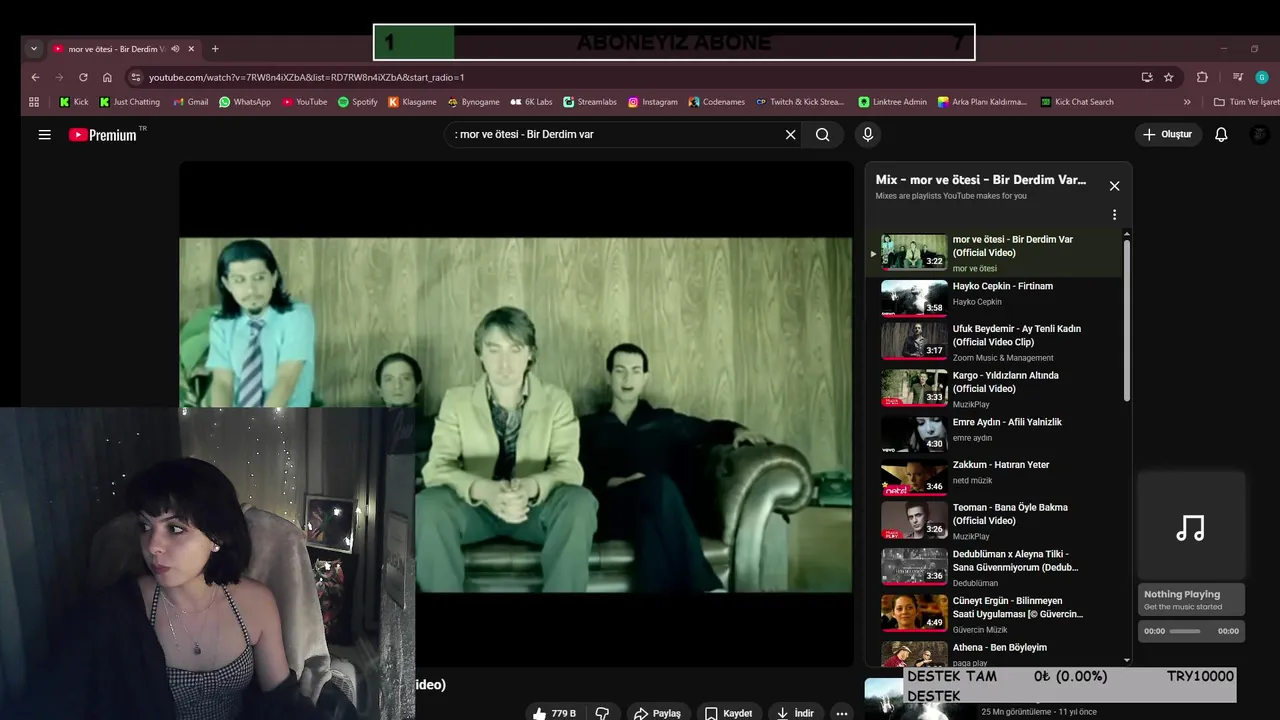
Task: Open the Gmail bookmark
Action: coord(190,102)
